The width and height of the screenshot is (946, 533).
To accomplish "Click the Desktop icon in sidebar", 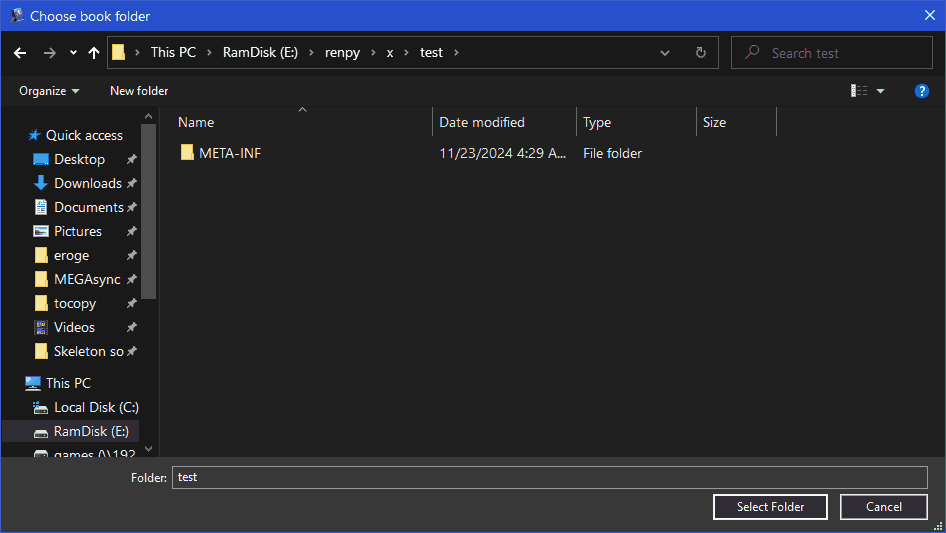I will pyautogui.click(x=40, y=159).
